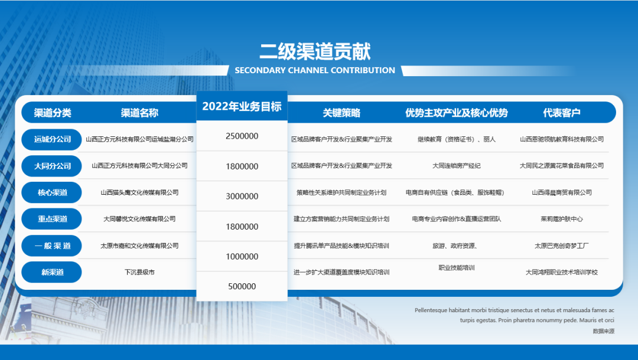638x360 pixels.
Task: Select the 职业技术培训学校 client in 新渠道 row
Action: (x=562, y=272)
